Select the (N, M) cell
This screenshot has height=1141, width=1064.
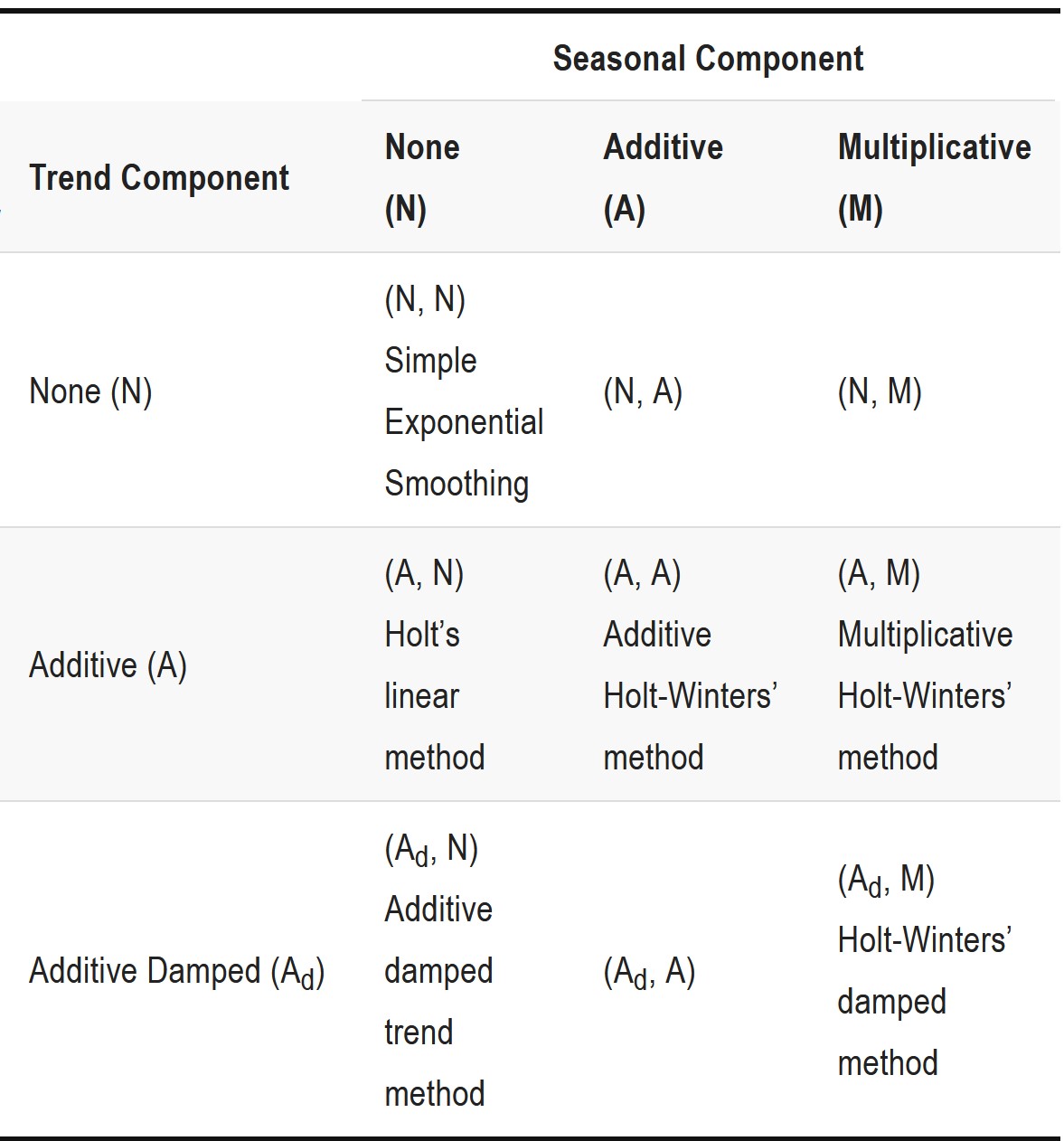pos(879,391)
